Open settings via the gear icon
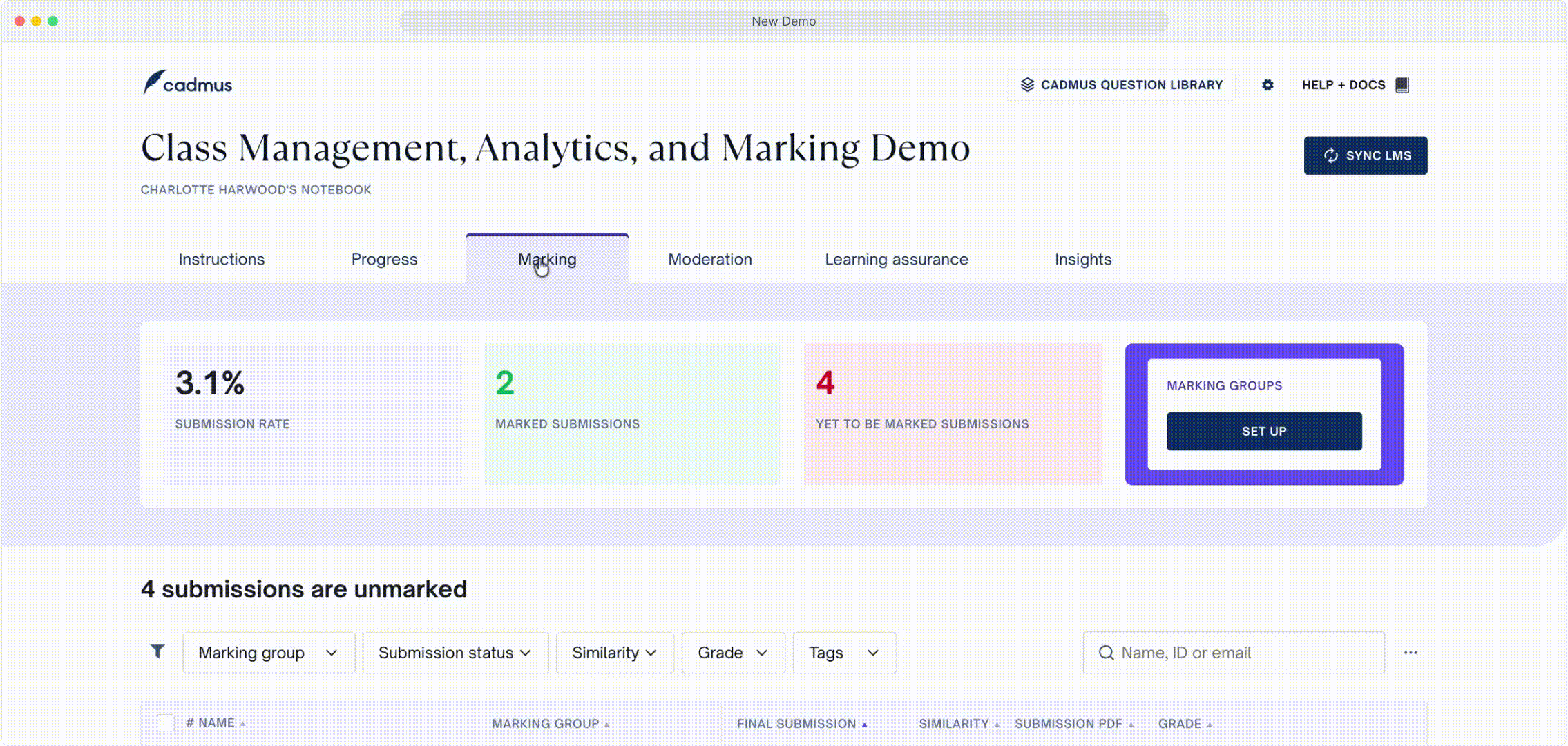 pyautogui.click(x=1268, y=85)
